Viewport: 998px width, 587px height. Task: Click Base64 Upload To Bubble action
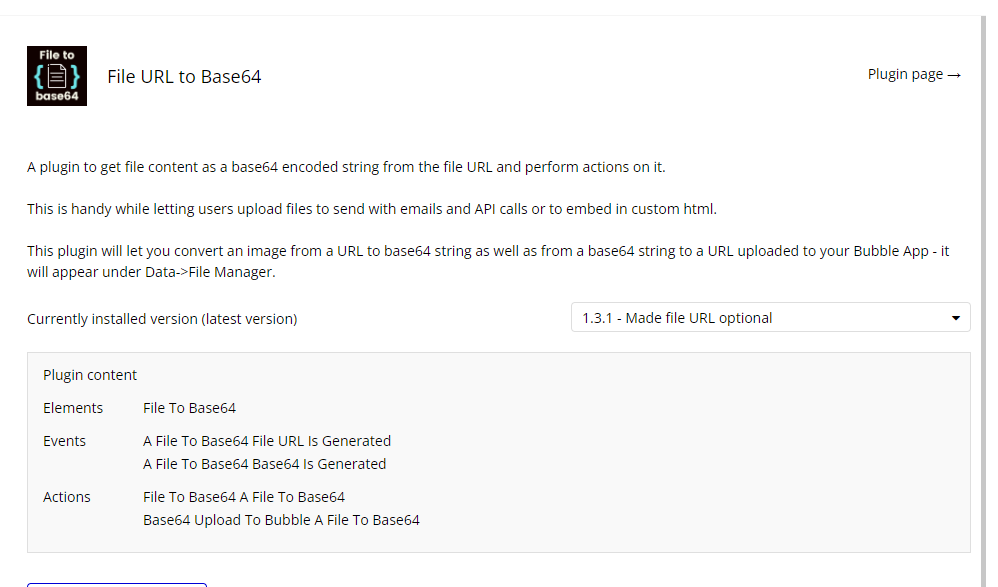coord(281,520)
